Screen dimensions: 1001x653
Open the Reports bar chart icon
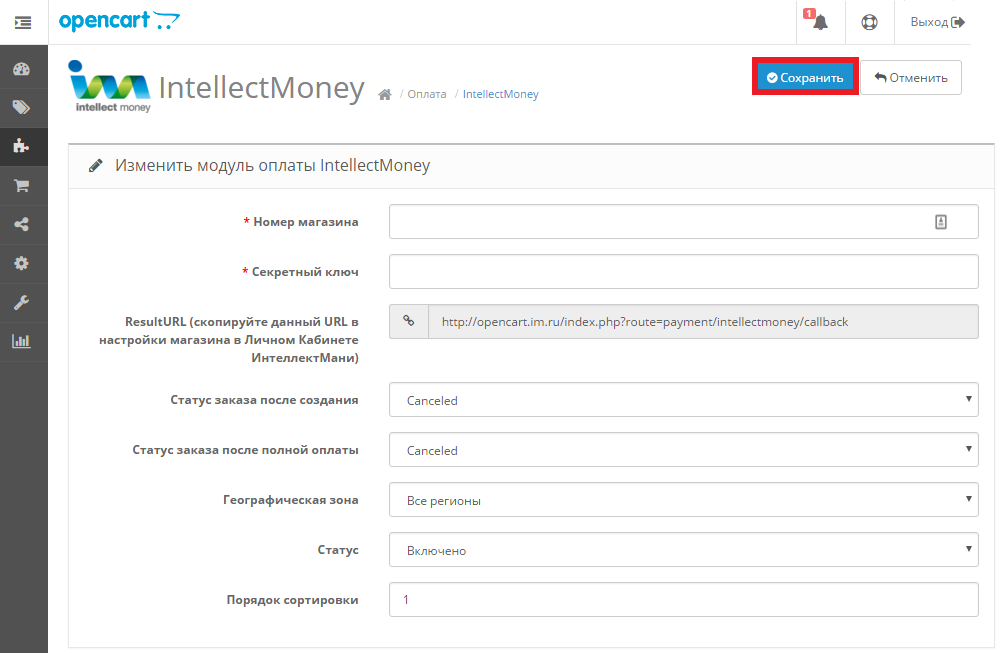(22, 341)
